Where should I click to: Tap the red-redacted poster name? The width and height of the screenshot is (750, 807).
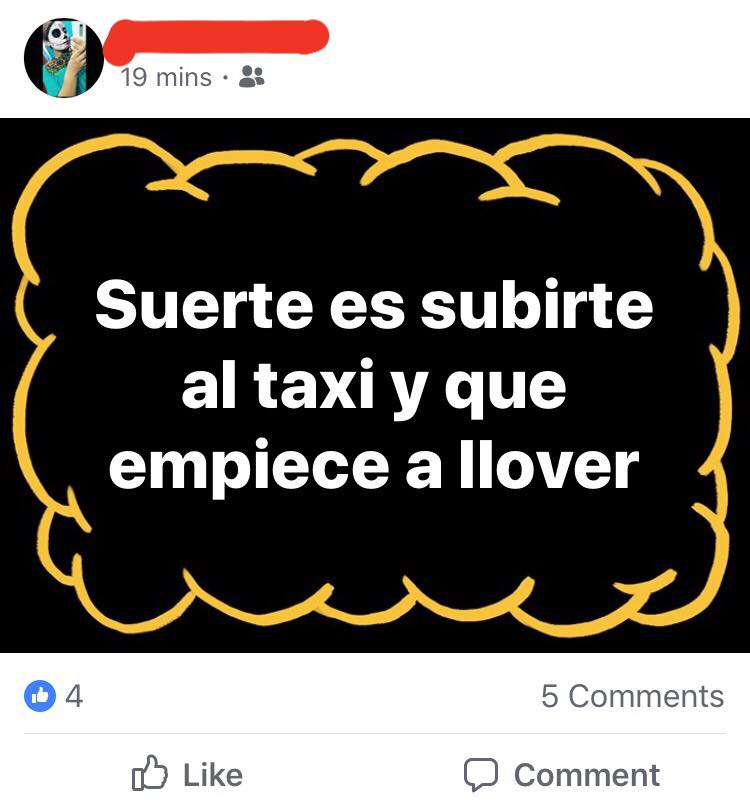(x=217, y=38)
